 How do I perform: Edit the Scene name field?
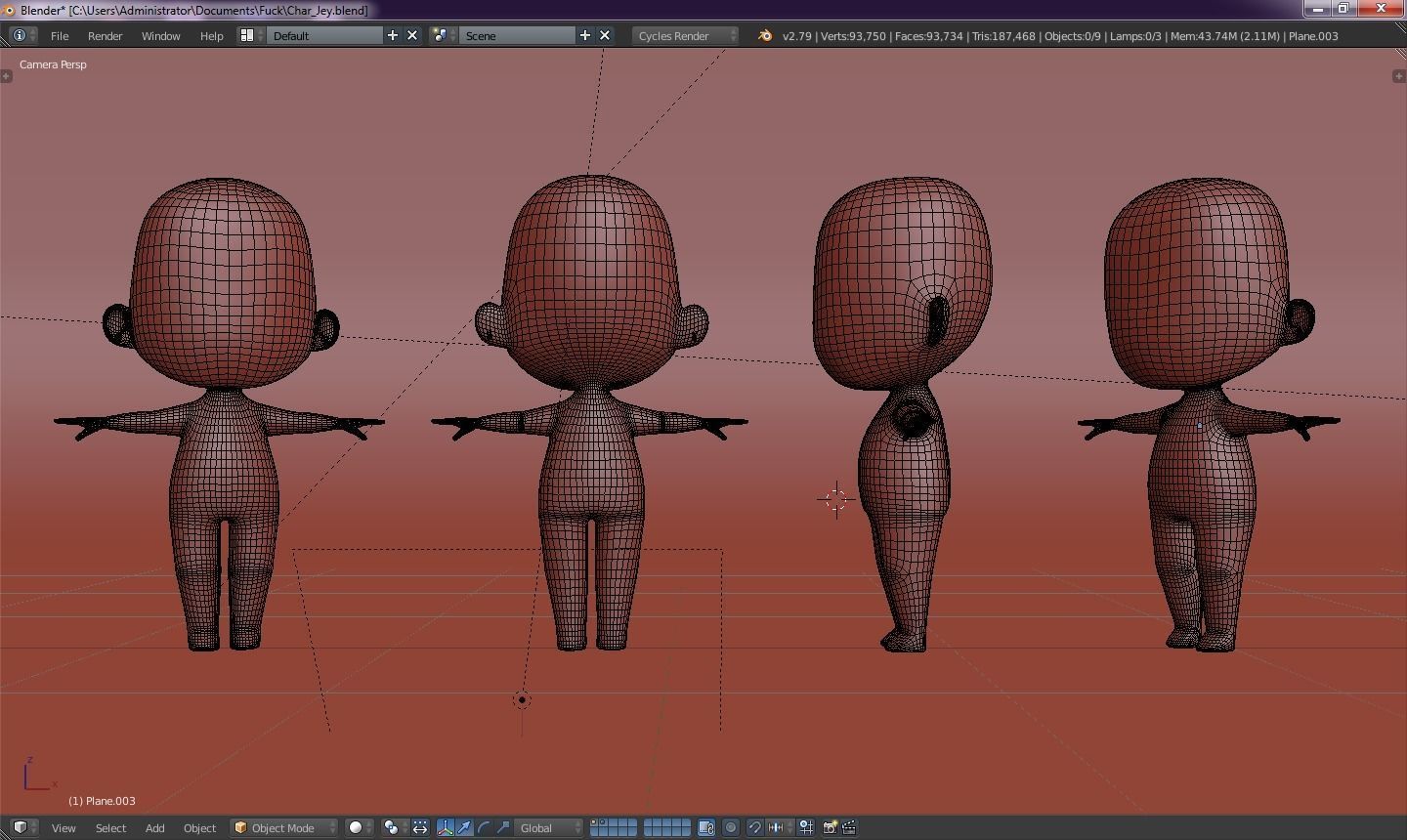click(x=517, y=35)
